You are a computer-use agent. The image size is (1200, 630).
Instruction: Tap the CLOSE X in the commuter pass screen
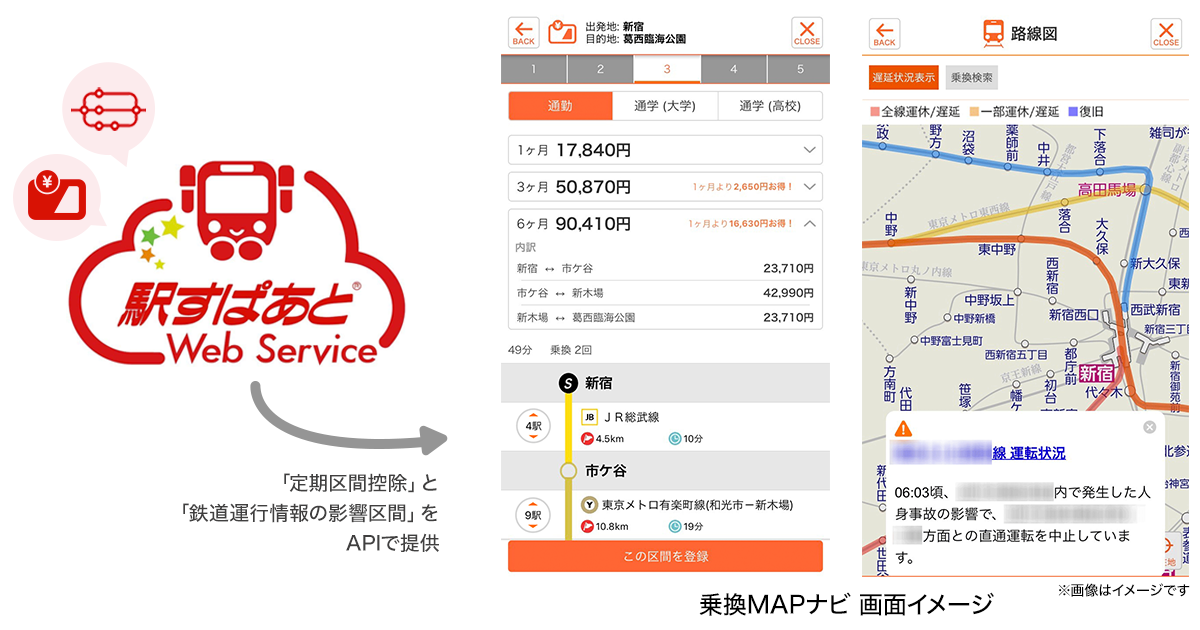point(807,33)
